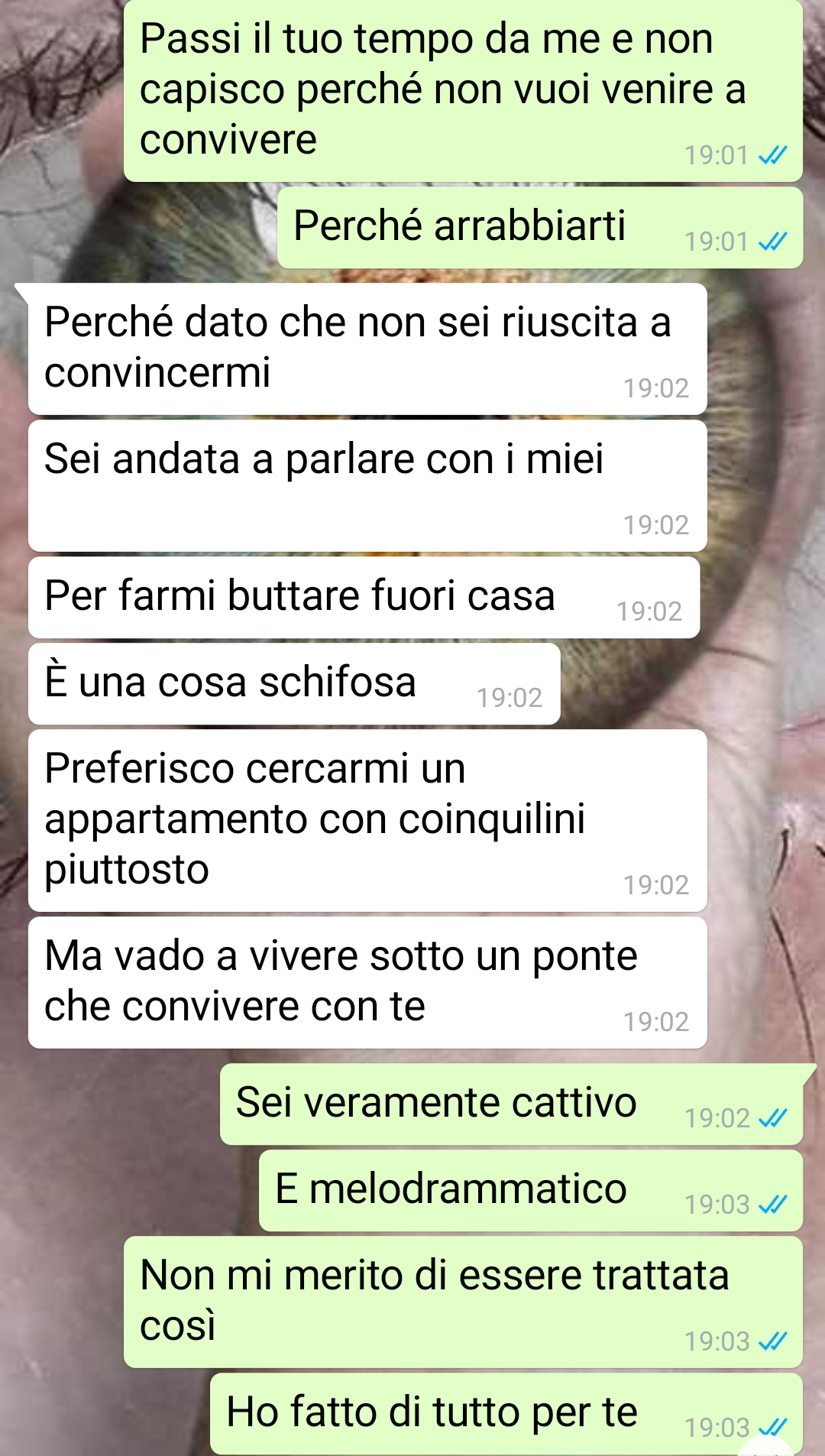The image size is (825, 1456).
Task: Tap the 'Non mi merito di essere trattata così' bubble
Action: (x=464, y=1302)
